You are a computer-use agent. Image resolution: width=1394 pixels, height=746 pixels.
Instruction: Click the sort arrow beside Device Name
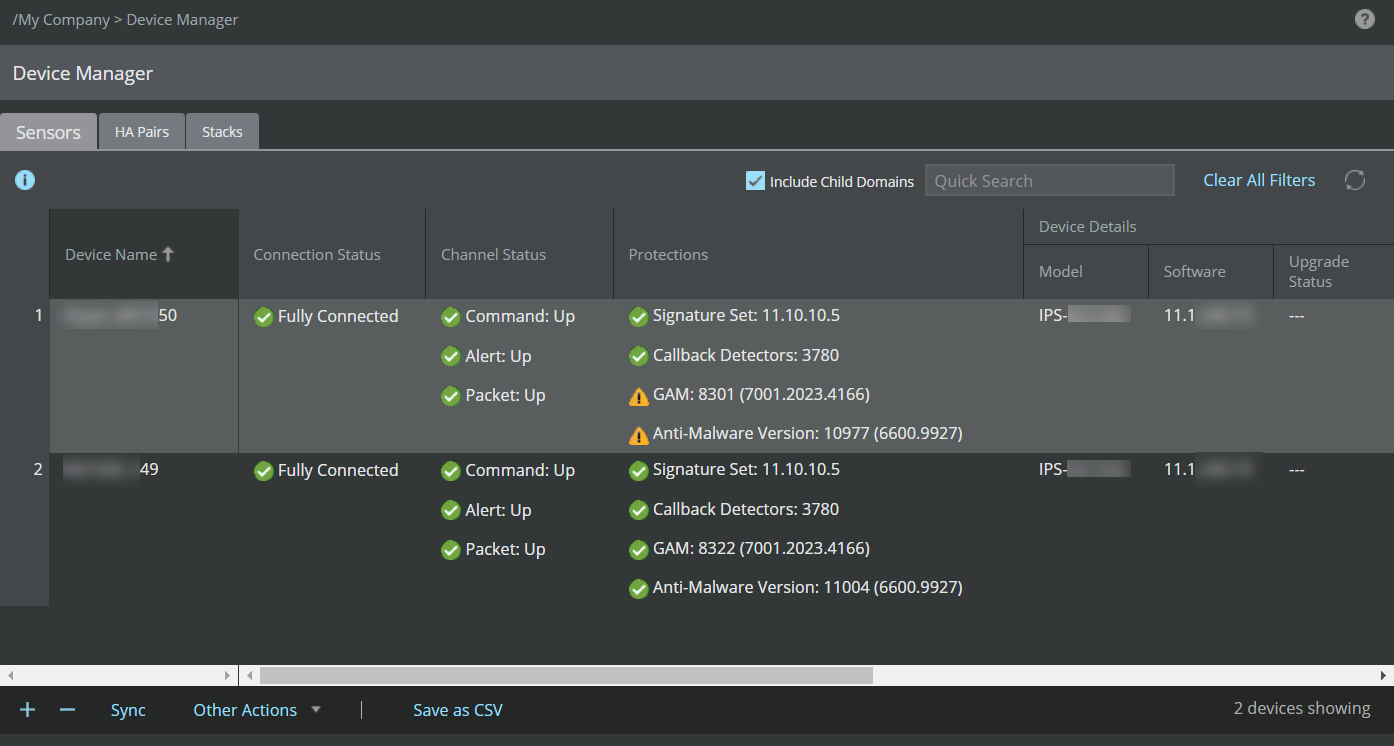tap(168, 254)
